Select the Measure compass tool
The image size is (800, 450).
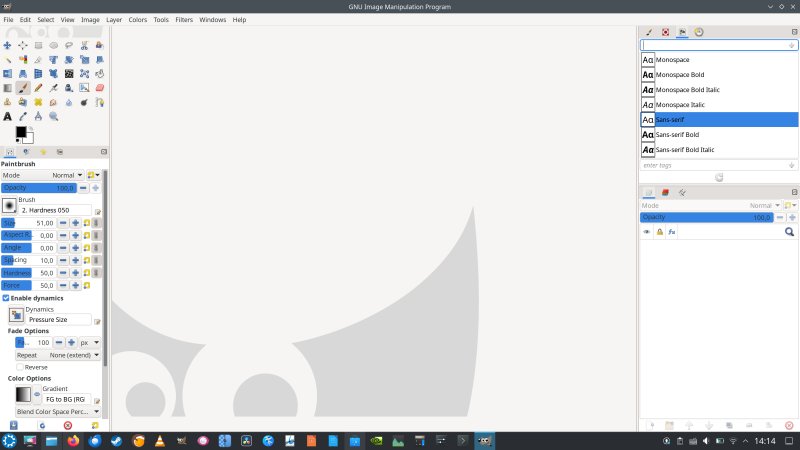(x=38, y=117)
